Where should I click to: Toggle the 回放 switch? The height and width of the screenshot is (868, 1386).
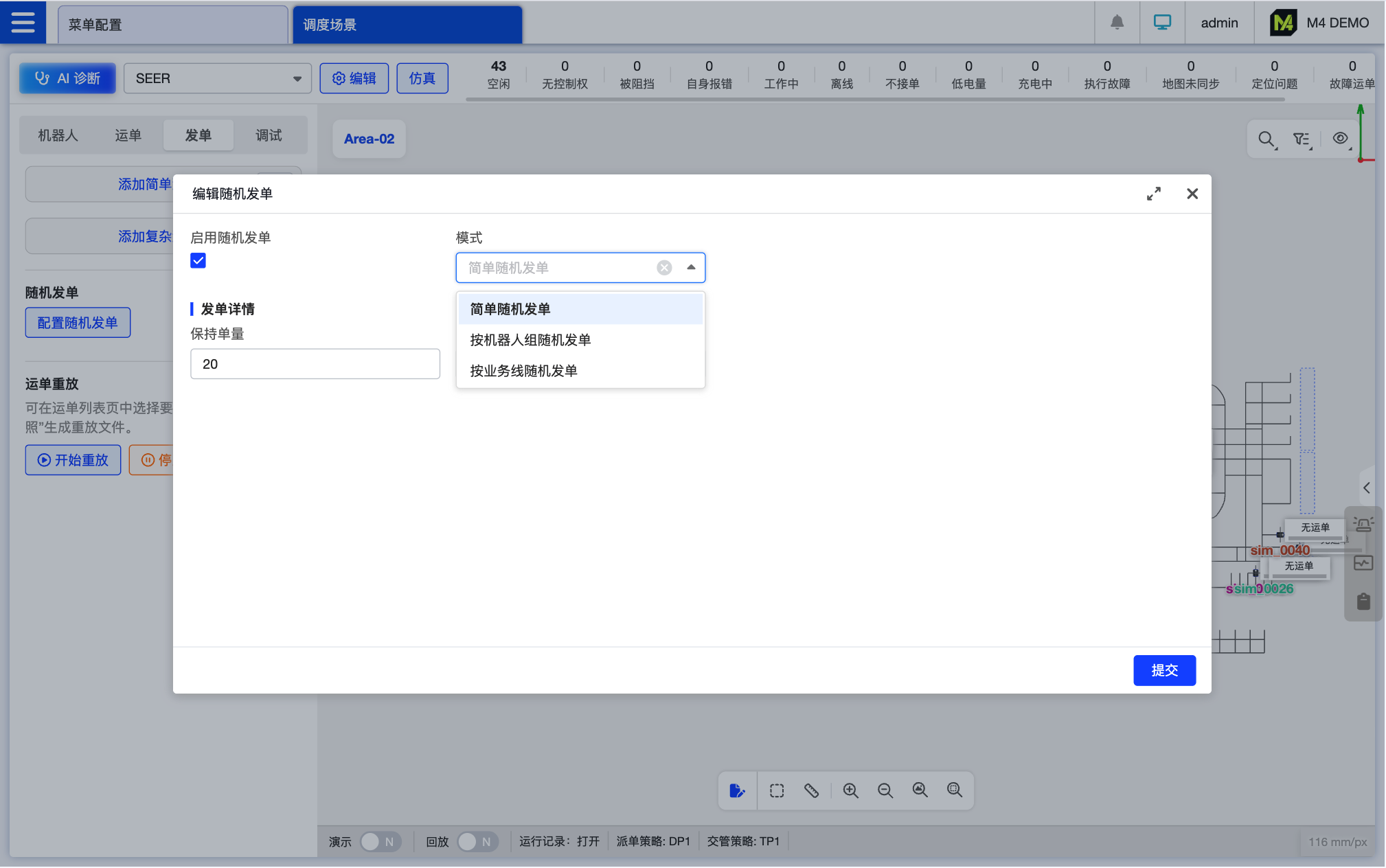(x=477, y=841)
